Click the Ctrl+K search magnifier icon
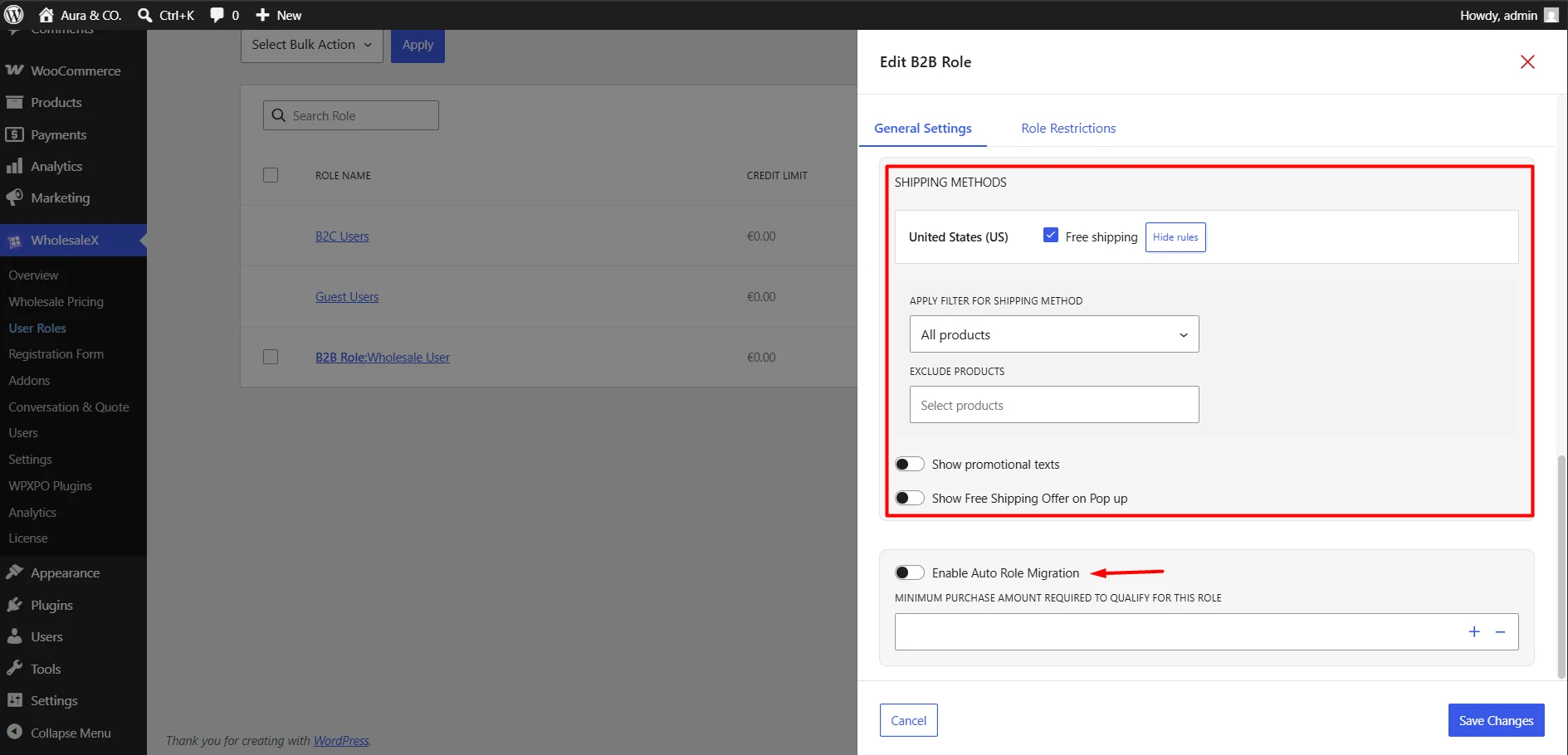Viewport: 1568px width, 755px height. tap(144, 15)
